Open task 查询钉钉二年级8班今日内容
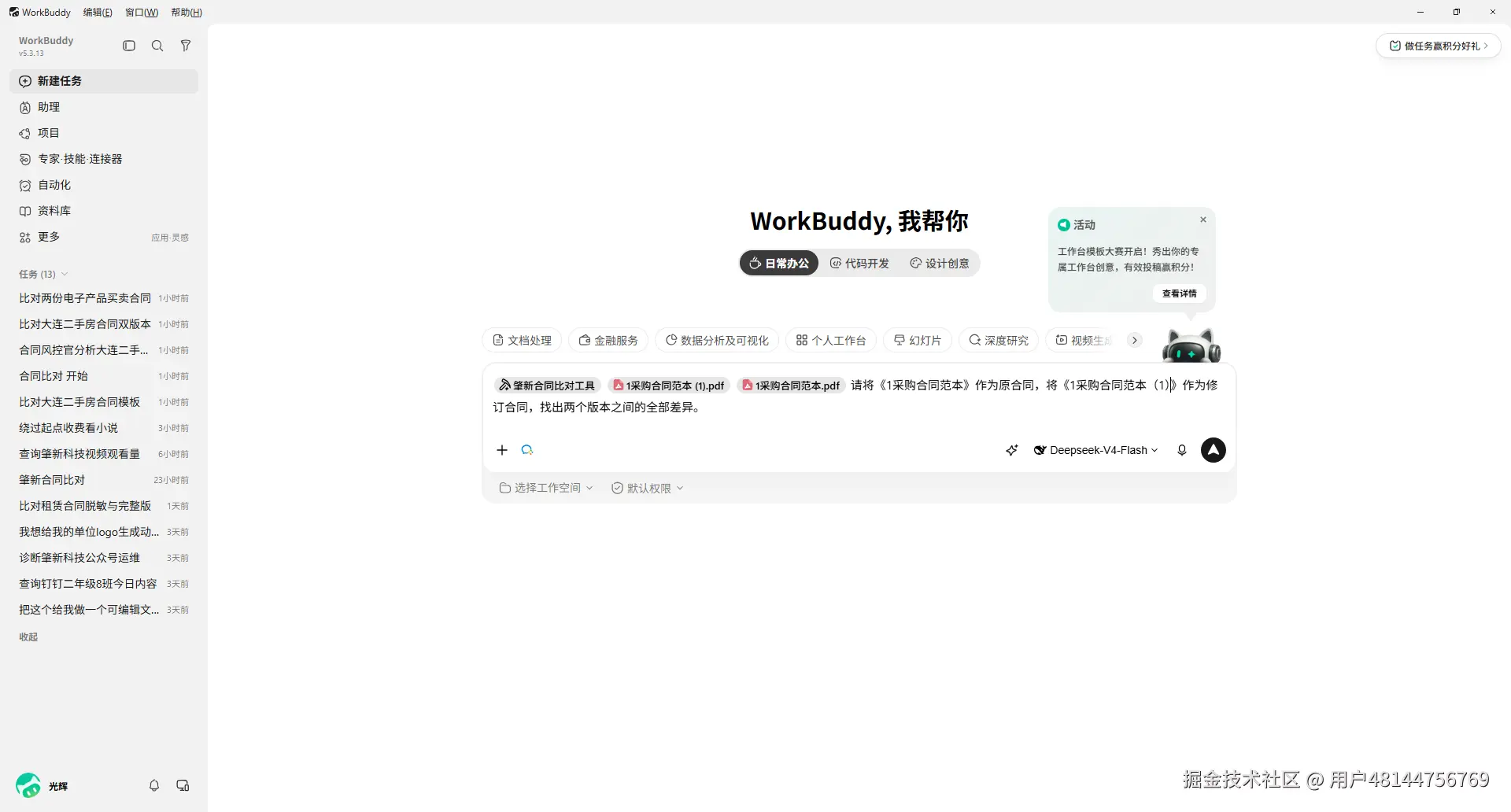 point(104,584)
